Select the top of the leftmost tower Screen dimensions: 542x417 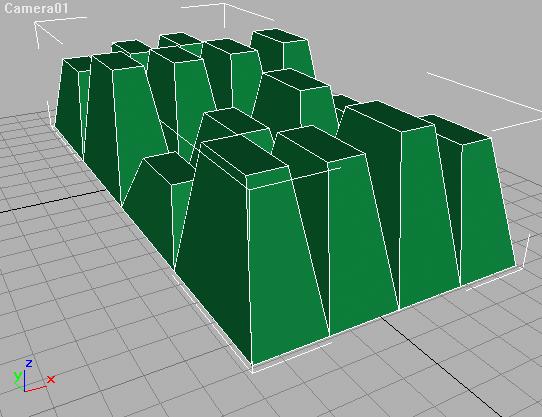(77, 64)
